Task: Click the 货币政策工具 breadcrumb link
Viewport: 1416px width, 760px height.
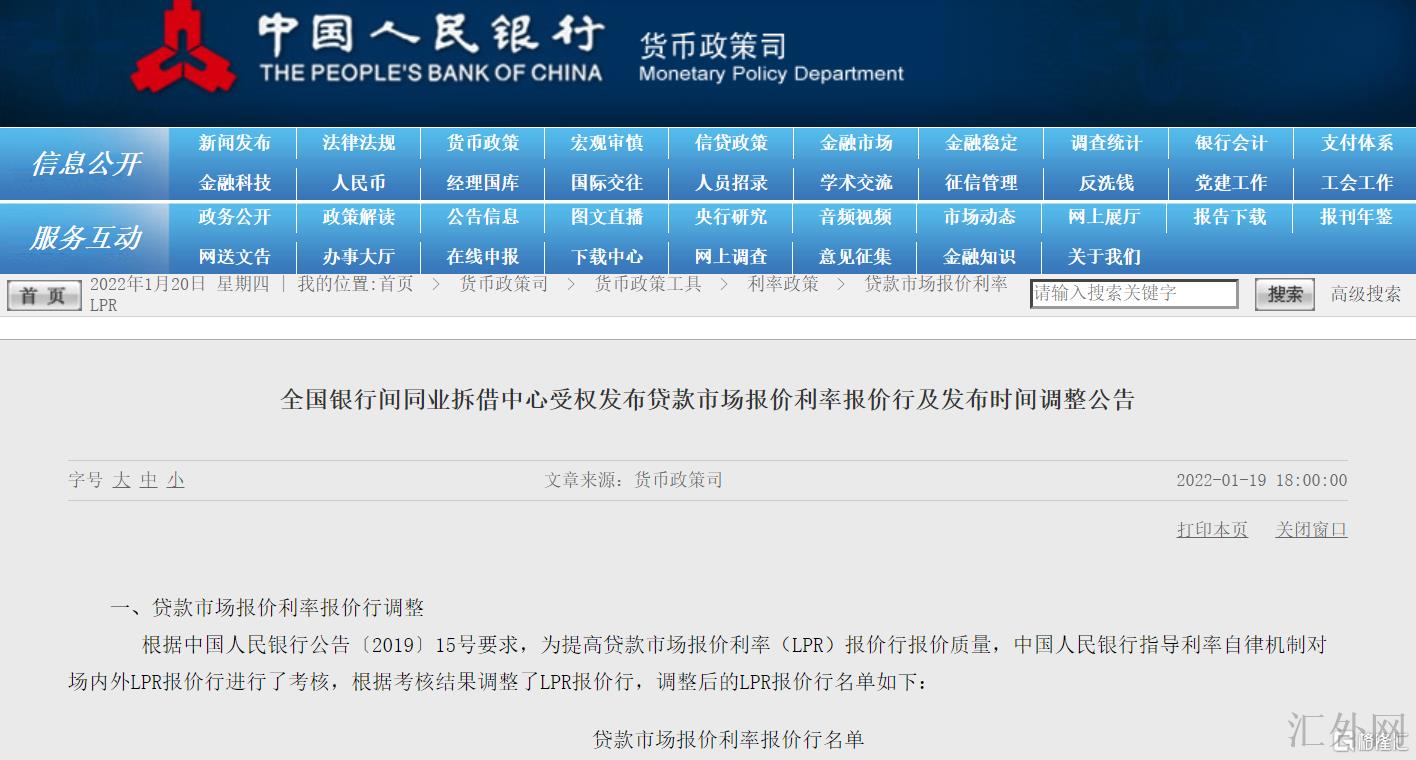Action: (648, 284)
